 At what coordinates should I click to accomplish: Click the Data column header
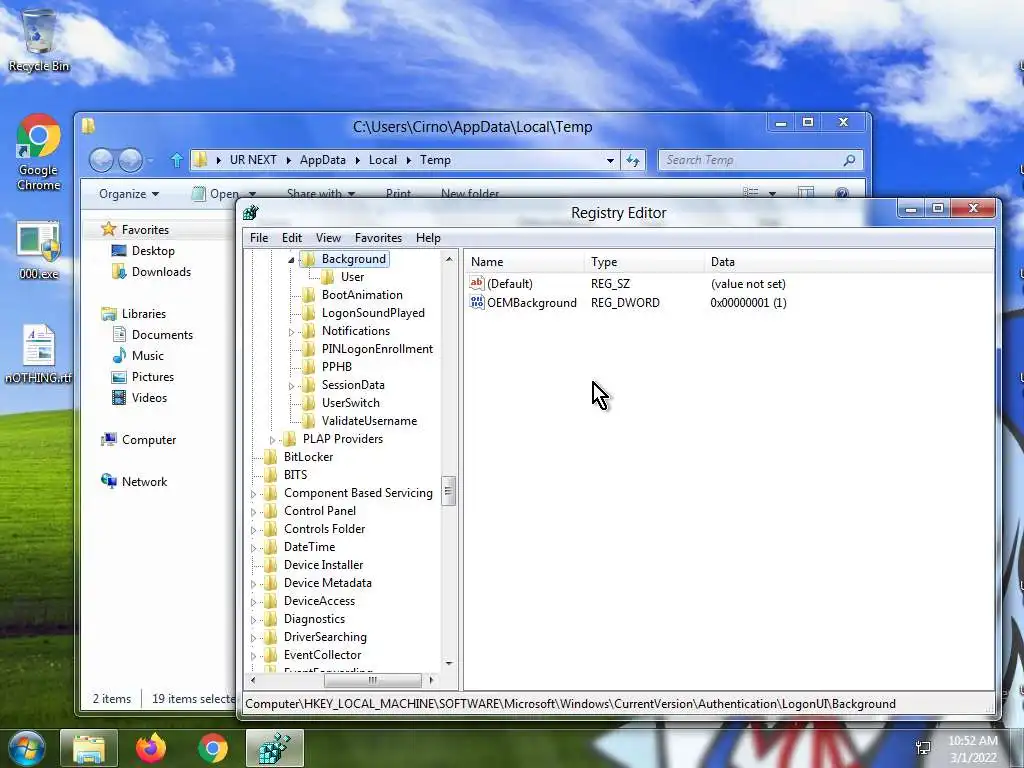tap(849, 262)
